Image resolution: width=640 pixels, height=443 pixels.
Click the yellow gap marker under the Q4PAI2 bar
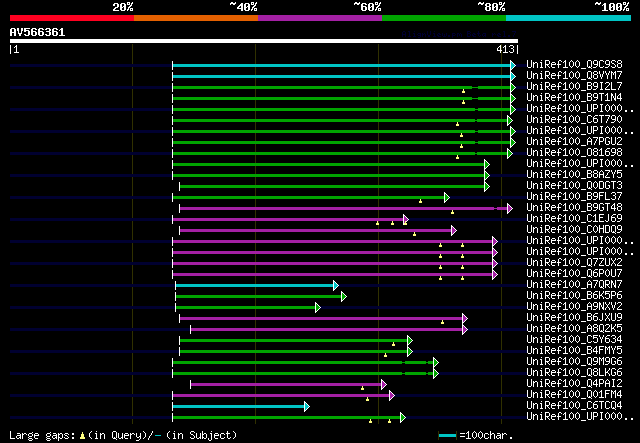point(362,388)
